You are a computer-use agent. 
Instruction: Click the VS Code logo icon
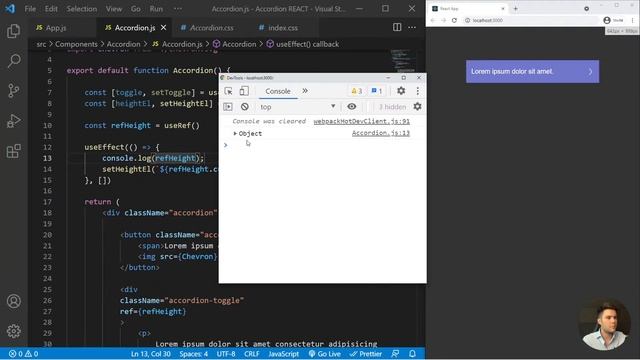click(x=10, y=8)
